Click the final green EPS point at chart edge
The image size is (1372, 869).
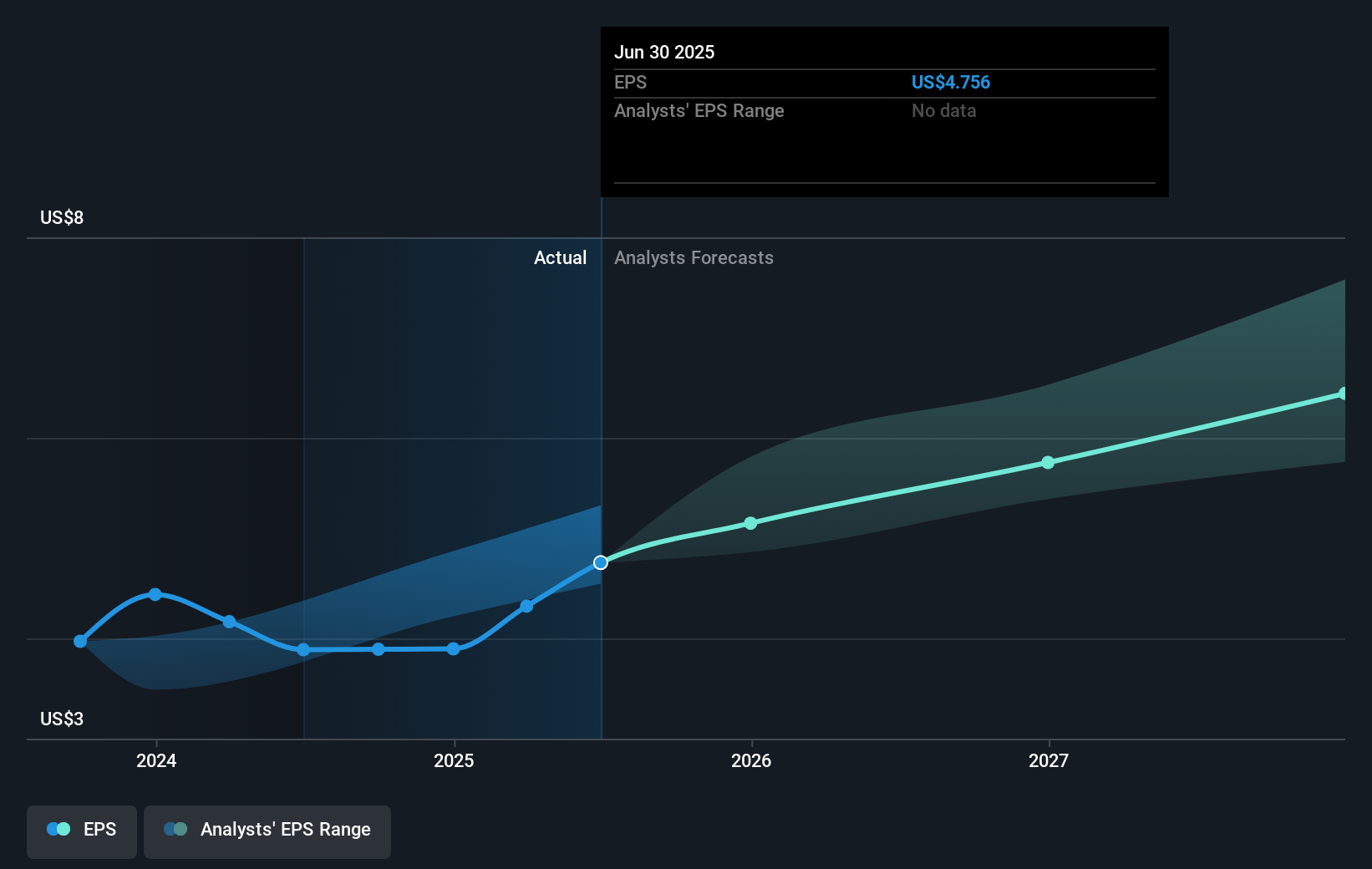(x=1343, y=393)
